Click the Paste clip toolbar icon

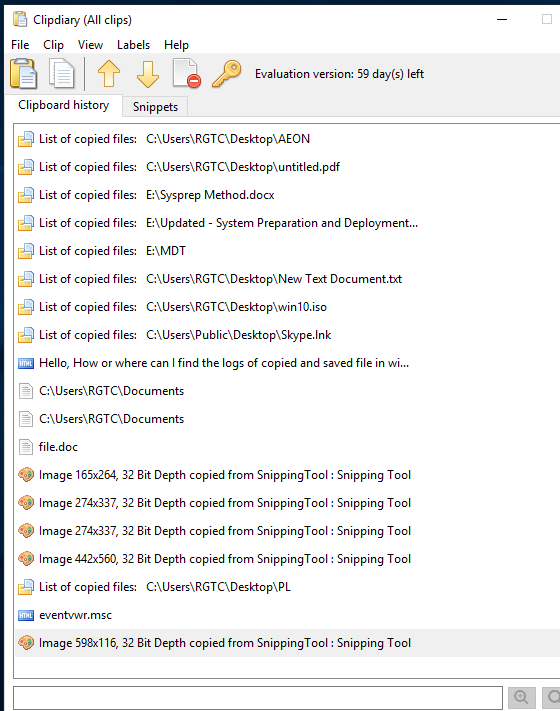[x=23, y=73]
